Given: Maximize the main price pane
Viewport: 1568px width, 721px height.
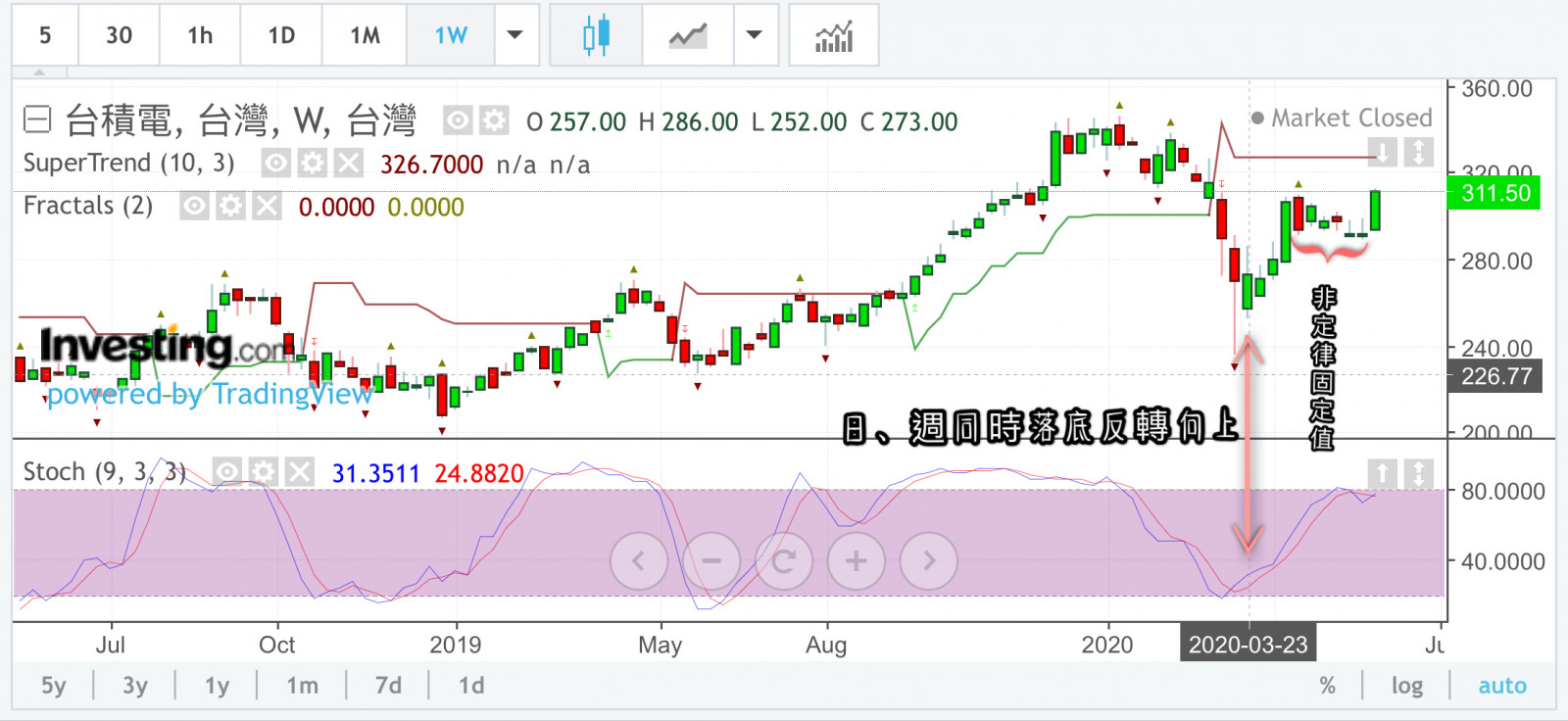Looking at the screenshot, I should tap(1419, 152).
